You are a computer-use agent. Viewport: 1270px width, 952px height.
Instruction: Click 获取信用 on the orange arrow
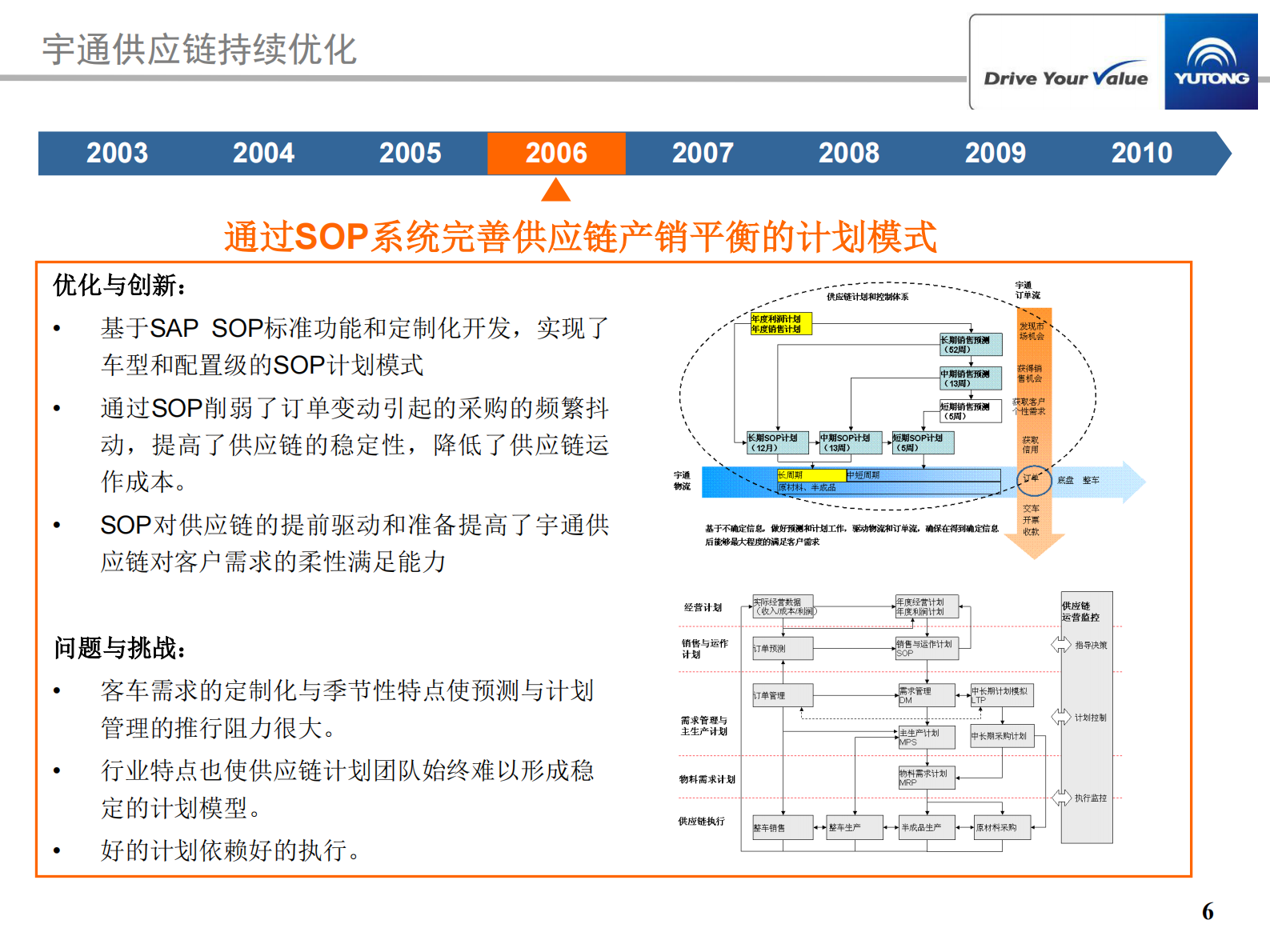[x=1030, y=445]
